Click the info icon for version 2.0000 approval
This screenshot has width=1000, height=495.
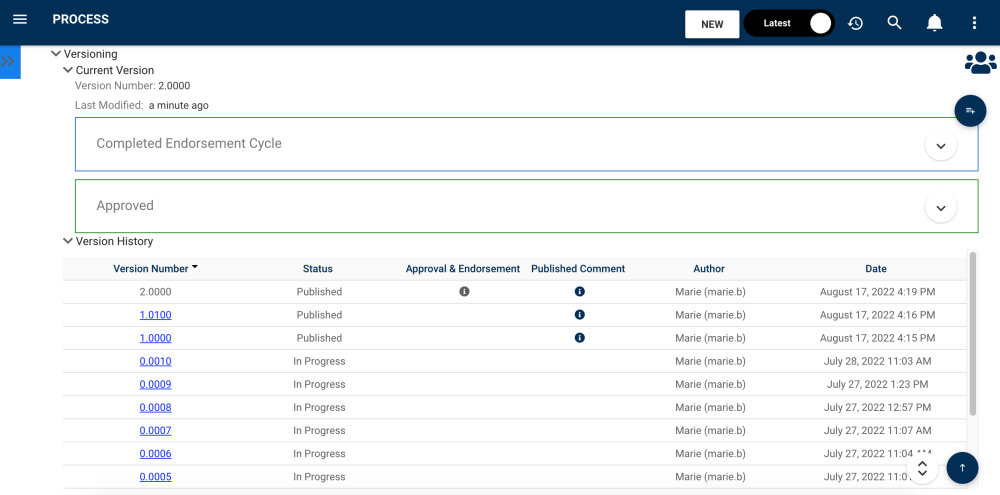tap(464, 292)
